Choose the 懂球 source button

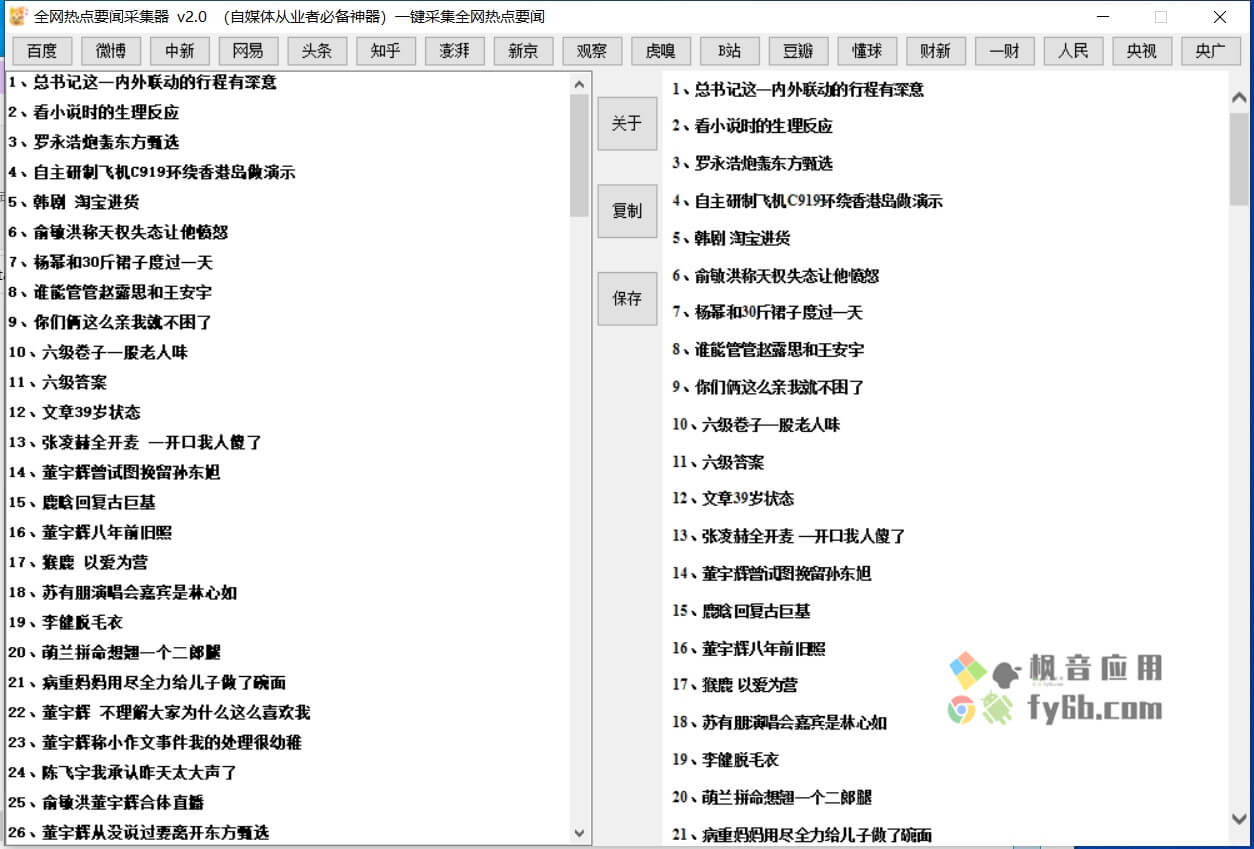click(x=867, y=51)
